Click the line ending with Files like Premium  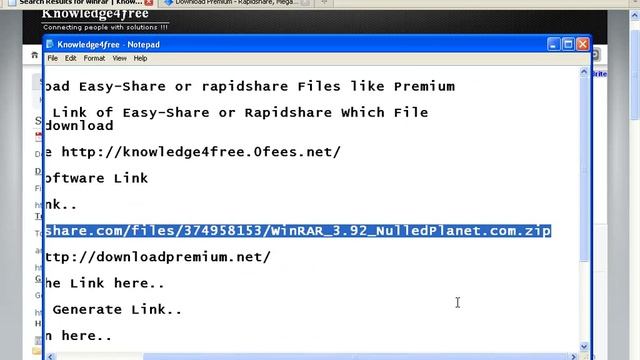pos(250,87)
